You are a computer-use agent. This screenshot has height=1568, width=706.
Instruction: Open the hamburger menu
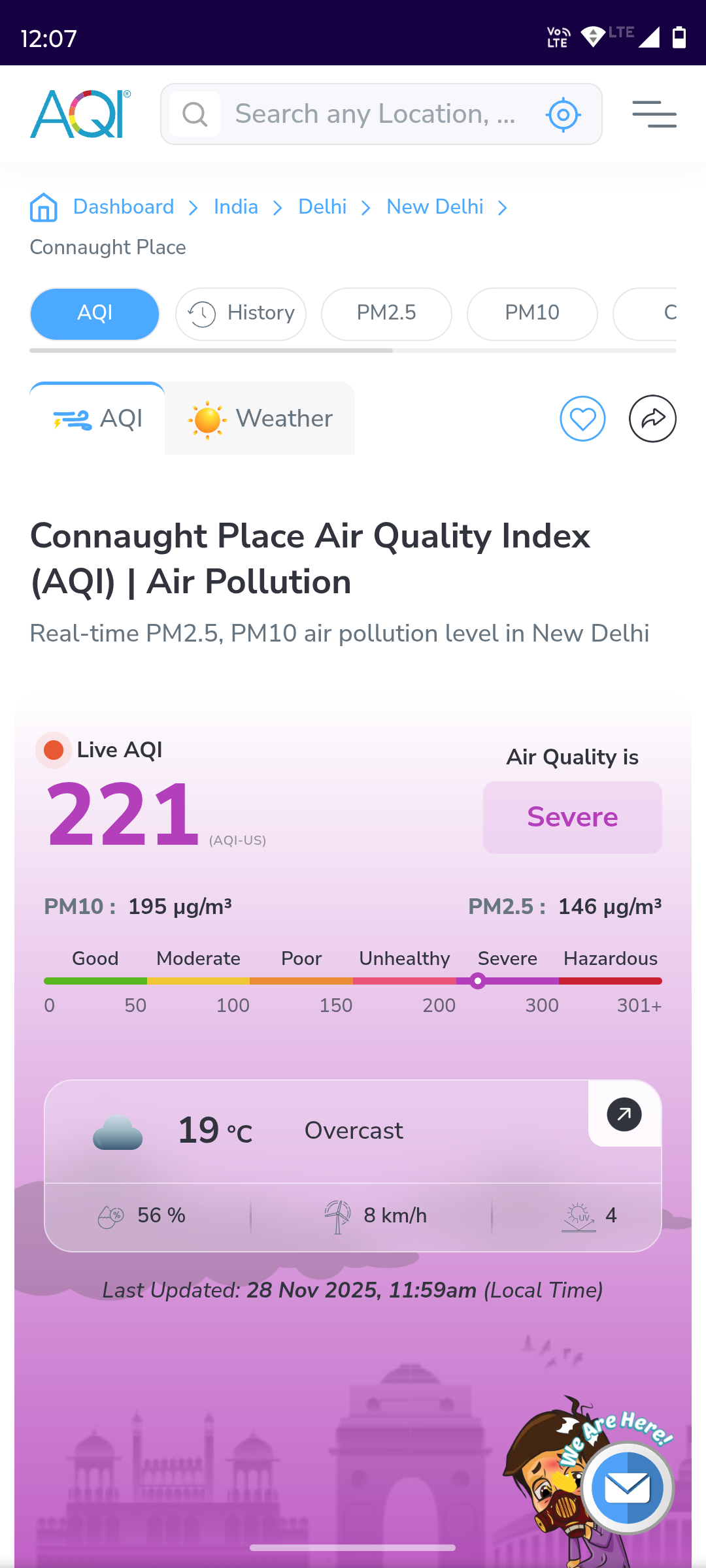[654, 114]
